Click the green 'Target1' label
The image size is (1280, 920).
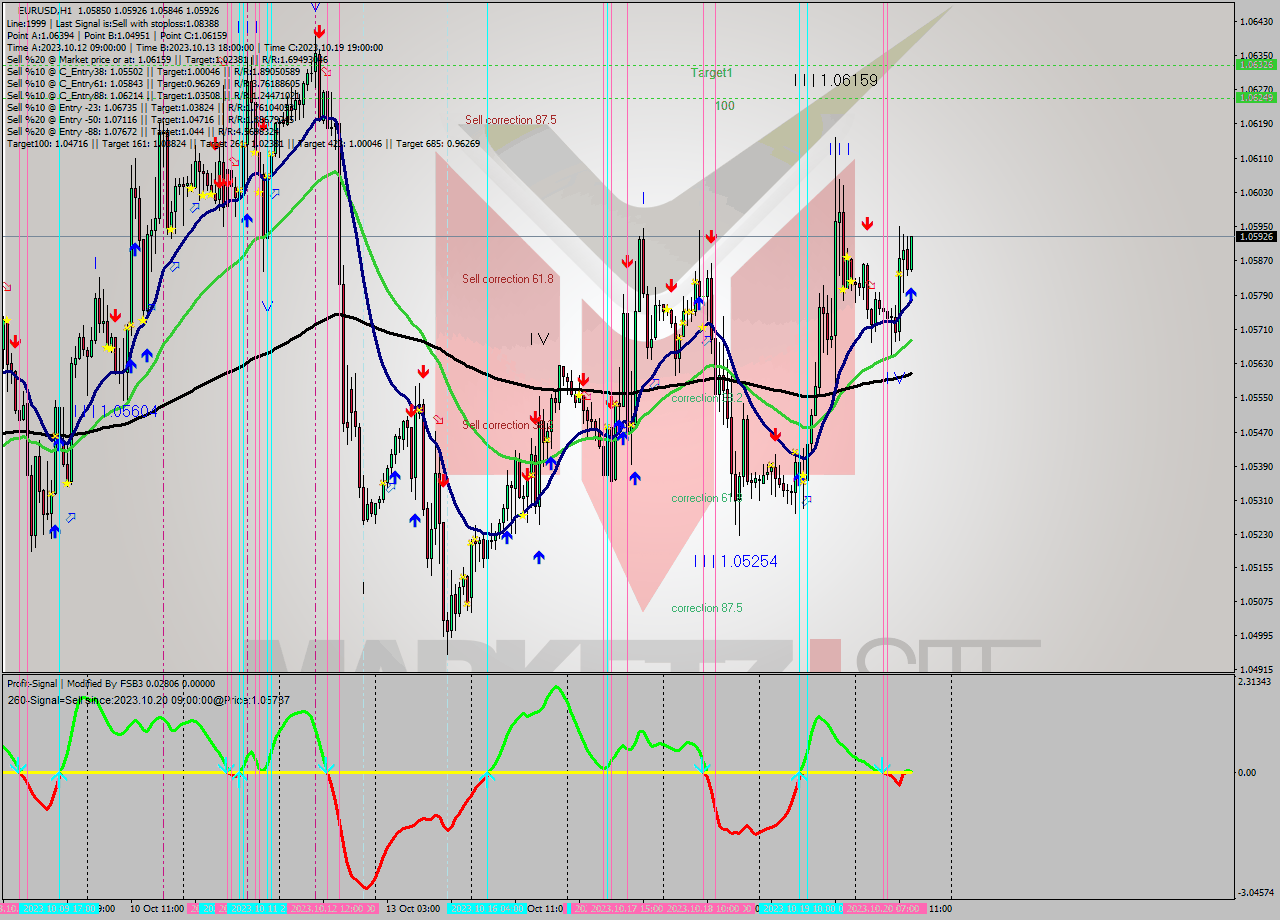[x=711, y=73]
